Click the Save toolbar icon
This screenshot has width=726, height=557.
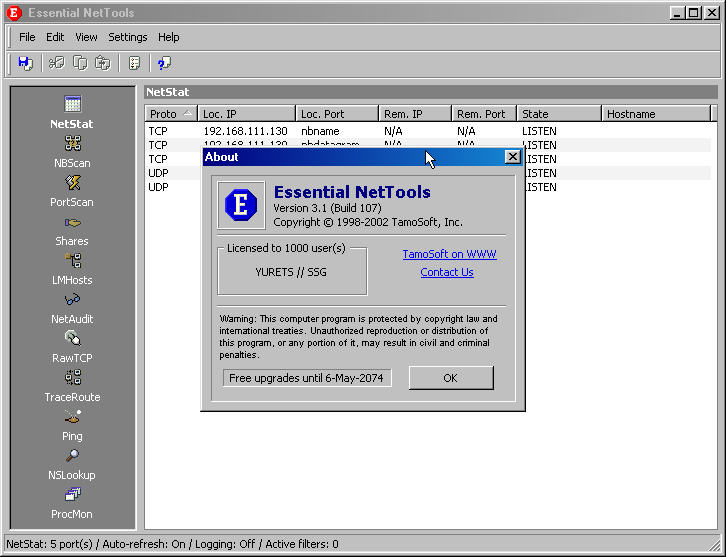pos(25,63)
